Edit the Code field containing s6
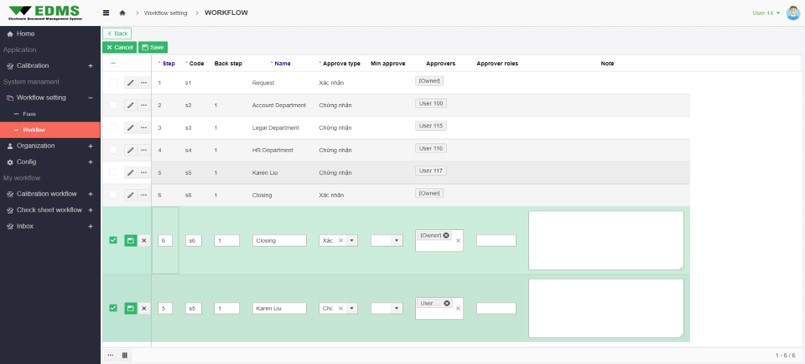Screen dimensions: 805x364 pyautogui.click(x=194, y=240)
